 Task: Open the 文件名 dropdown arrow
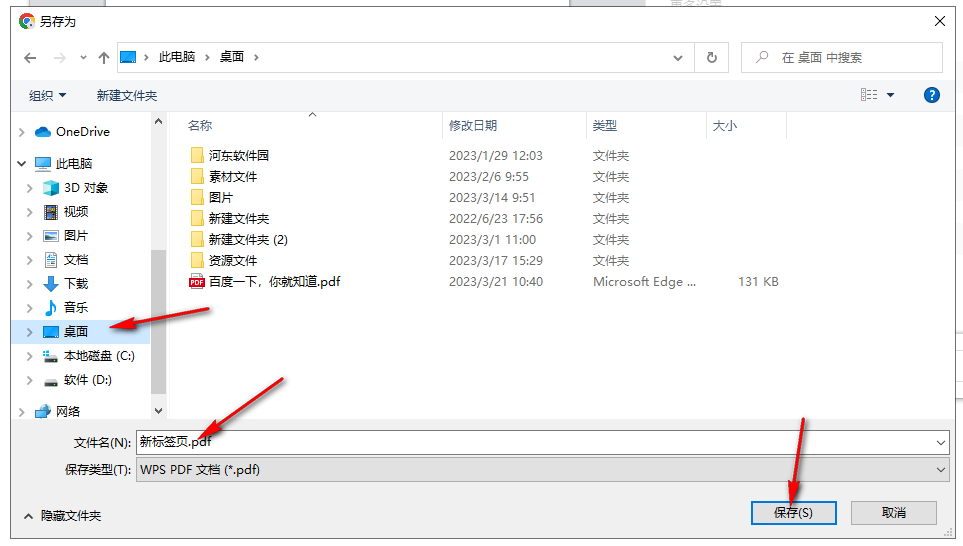click(x=940, y=443)
